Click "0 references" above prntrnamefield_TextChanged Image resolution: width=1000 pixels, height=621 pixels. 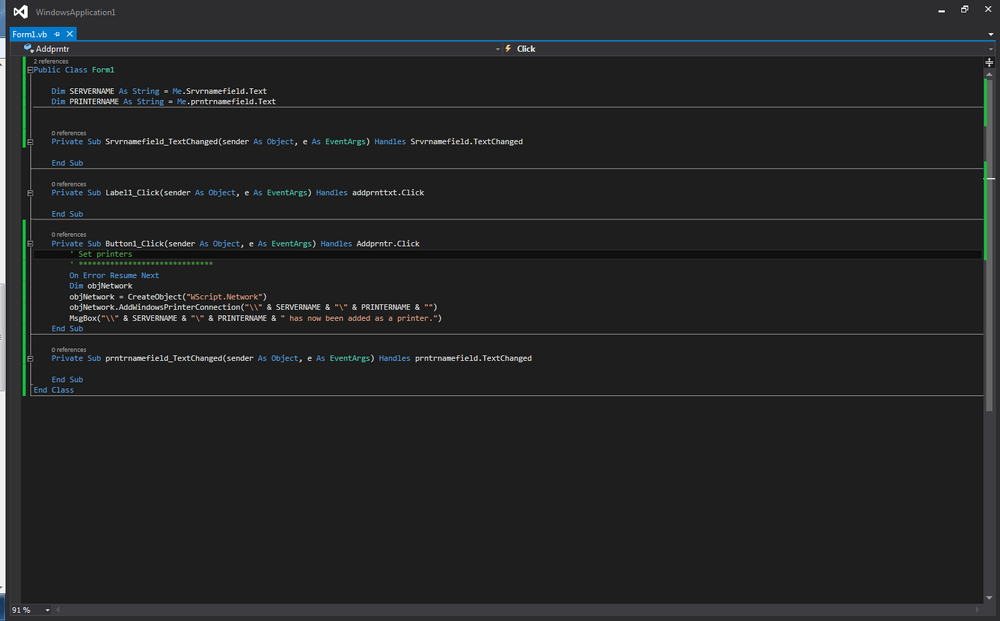click(x=69, y=350)
